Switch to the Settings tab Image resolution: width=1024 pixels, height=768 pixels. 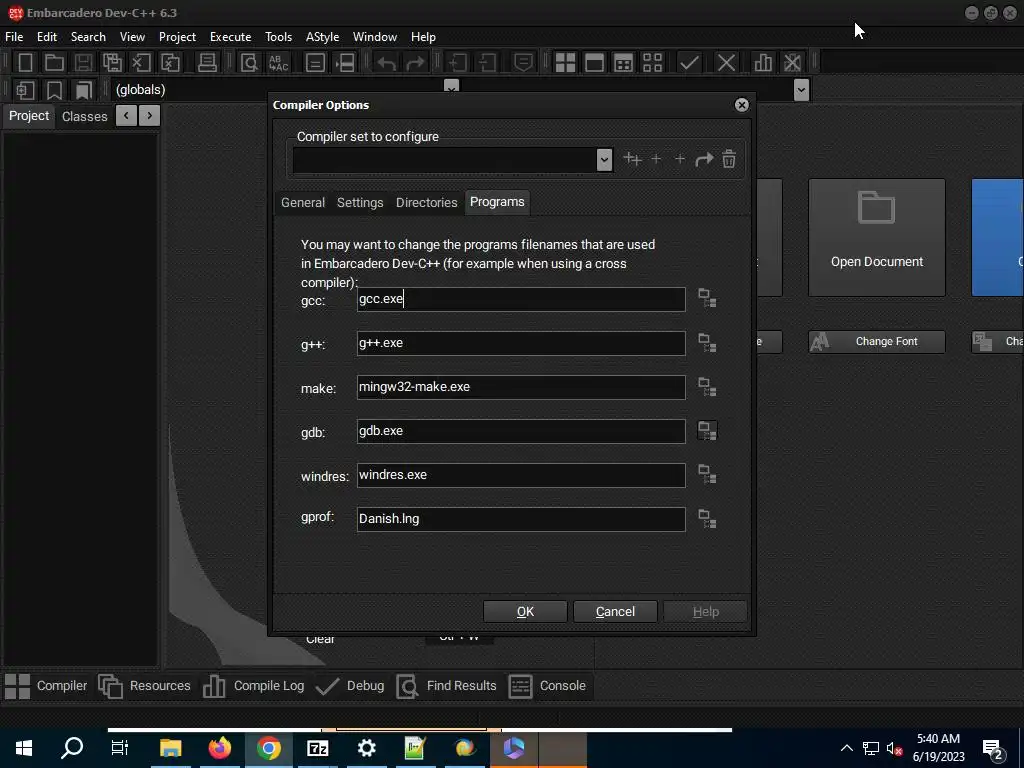coord(360,202)
